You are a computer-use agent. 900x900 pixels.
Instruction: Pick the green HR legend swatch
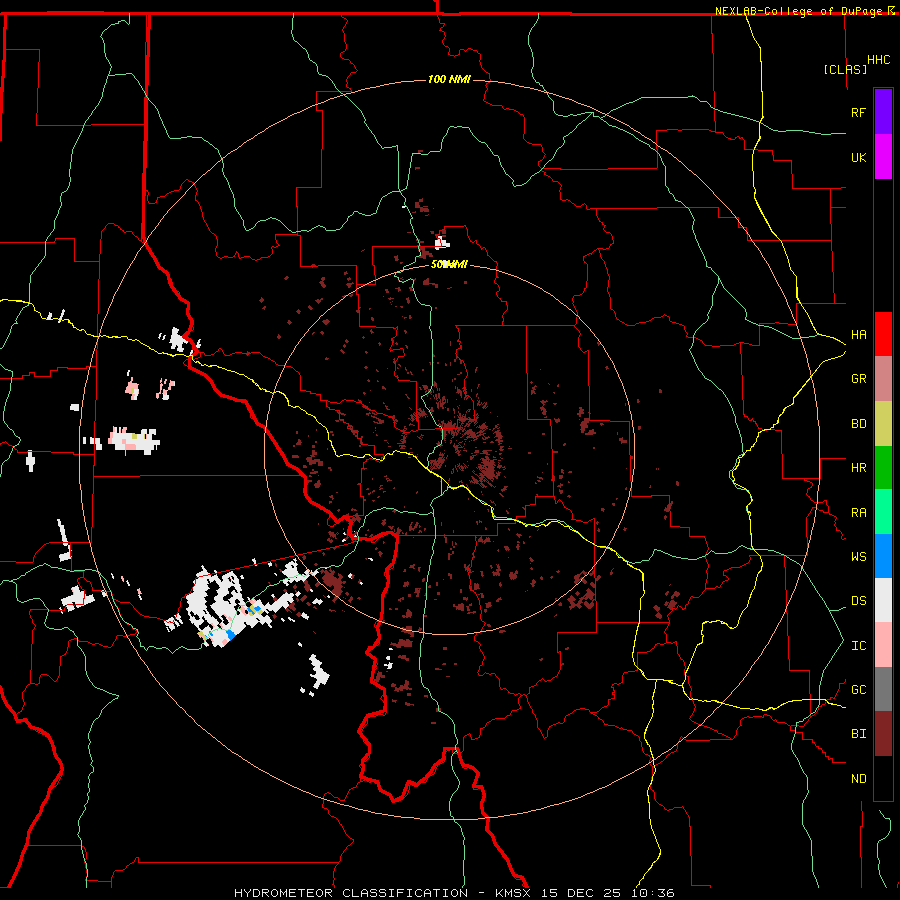(x=883, y=468)
